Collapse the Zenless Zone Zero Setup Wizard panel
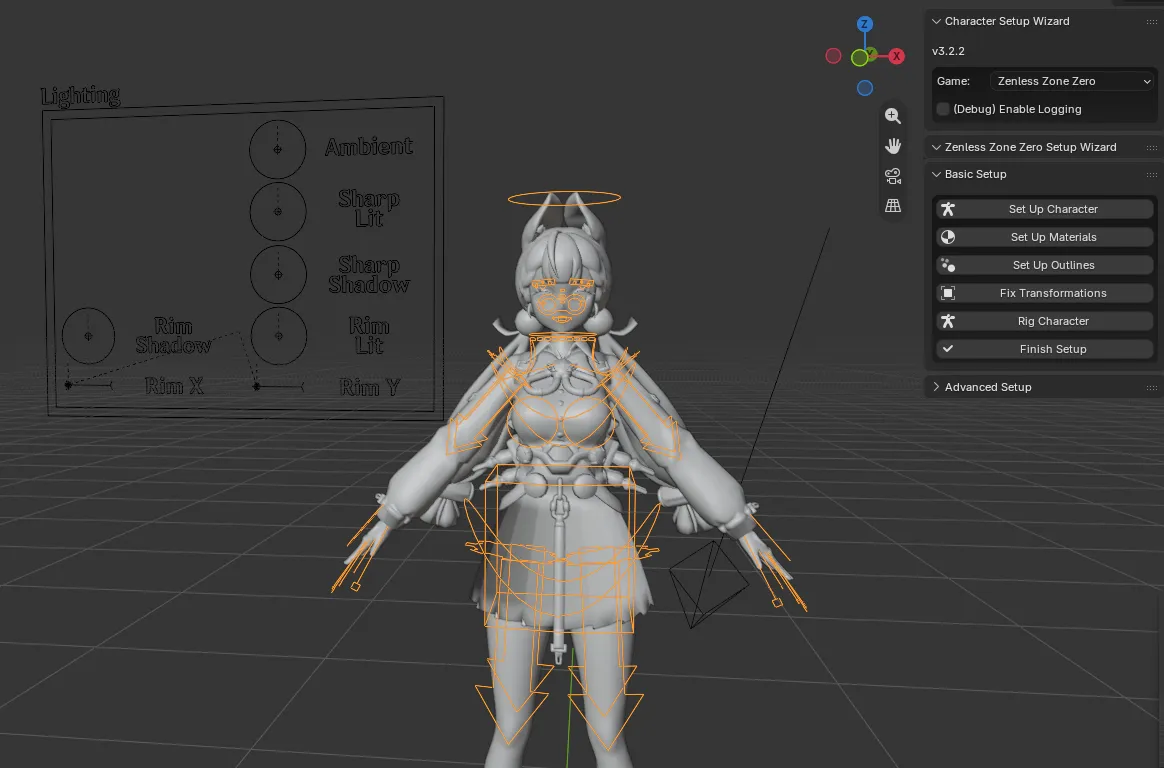This screenshot has height=768, width=1164. [x=937, y=148]
